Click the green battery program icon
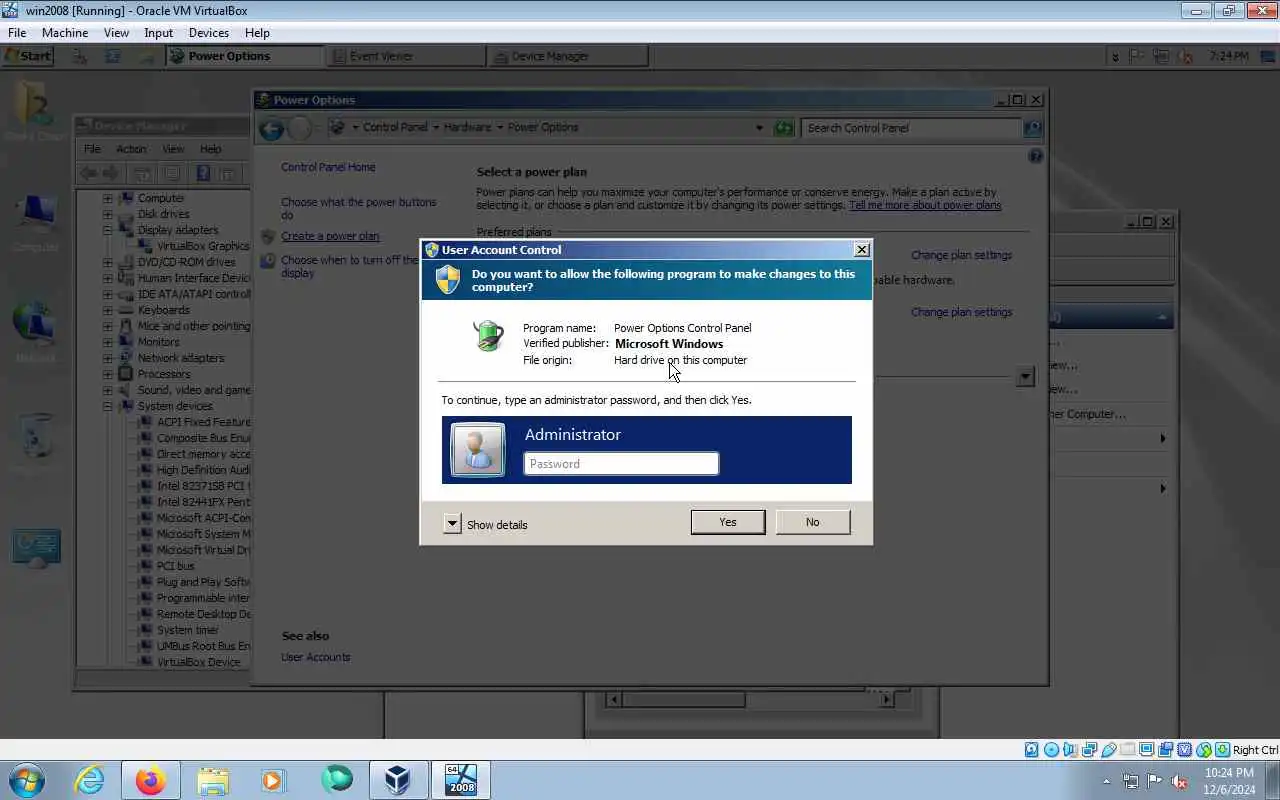This screenshot has height=800, width=1280. pos(489,336)
